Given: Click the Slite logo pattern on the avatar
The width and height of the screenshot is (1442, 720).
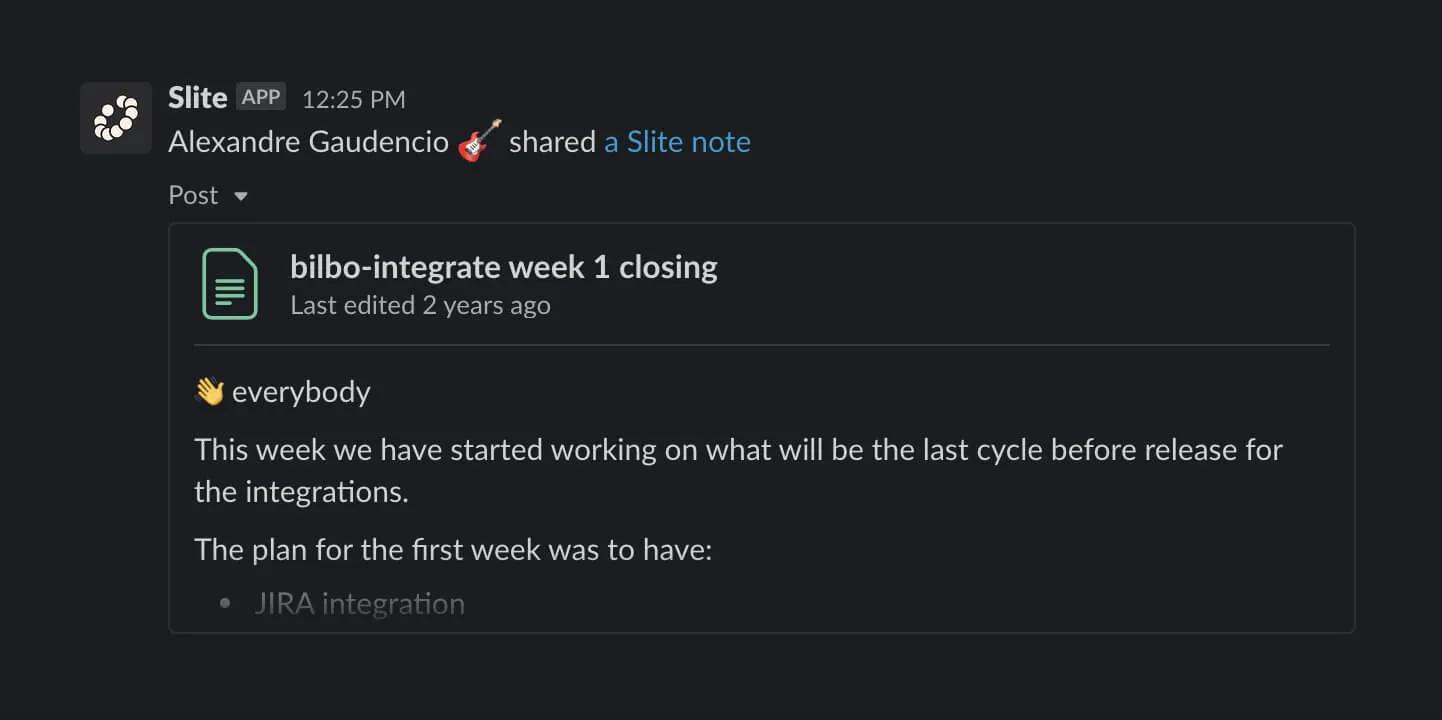Looking at the screenshot, I should click(x=115, y=117).
